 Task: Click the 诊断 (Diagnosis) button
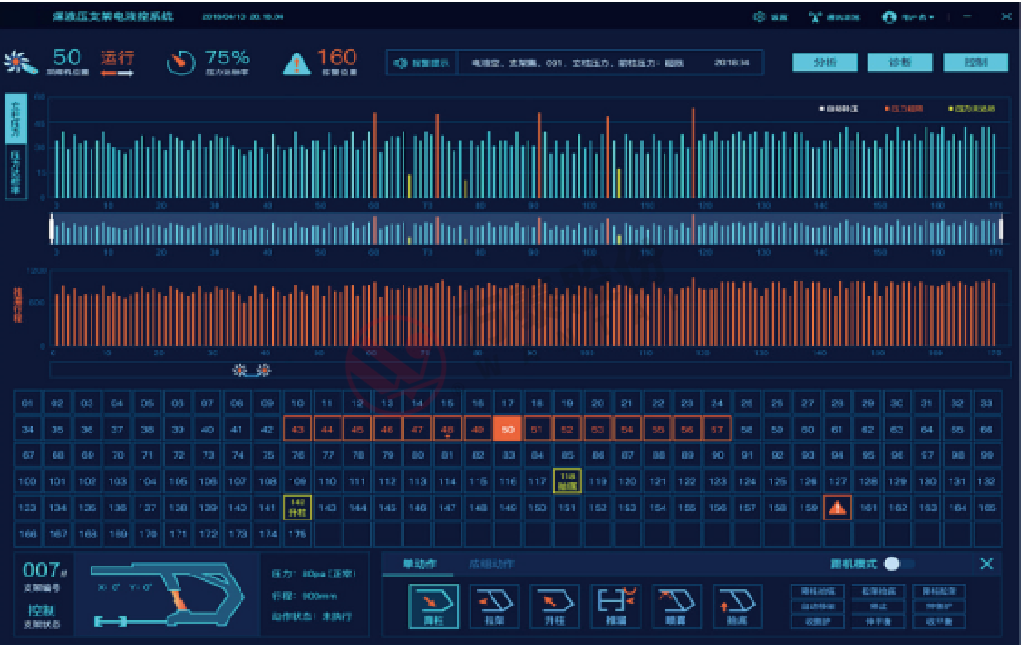click(x=900, y=63)
